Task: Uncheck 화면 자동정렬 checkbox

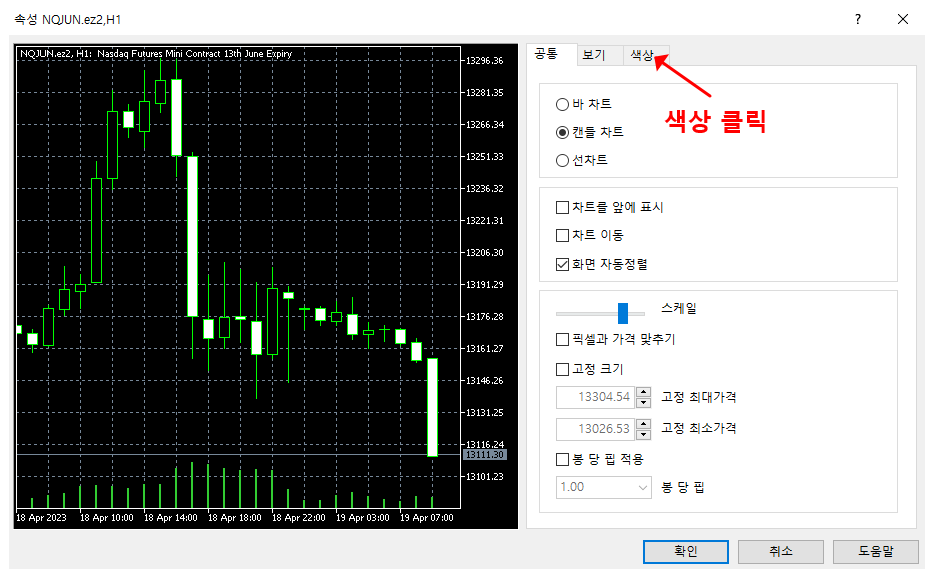Action: [x=562, y=264]
